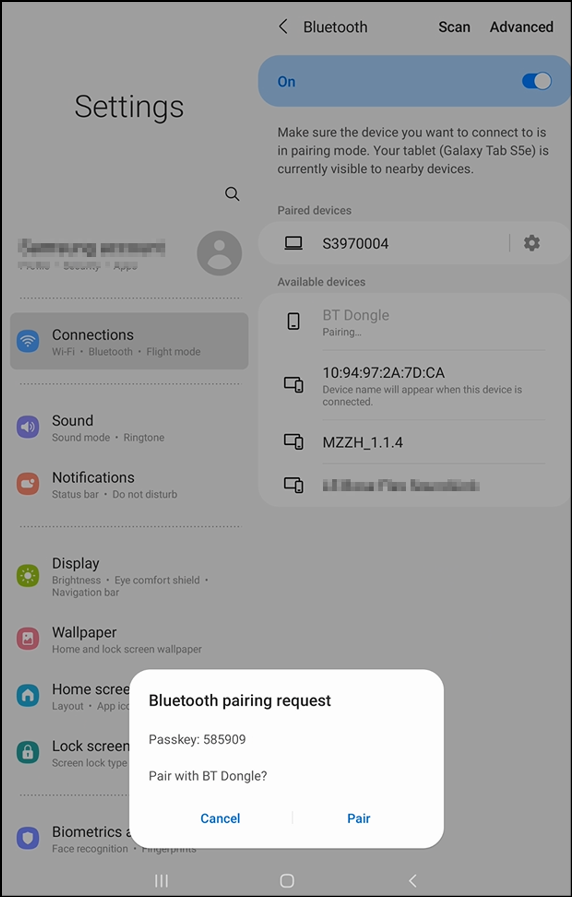Confirm pairing with the Pair button
This screenshot has width=572, height=897.
(x=359, y=818)
